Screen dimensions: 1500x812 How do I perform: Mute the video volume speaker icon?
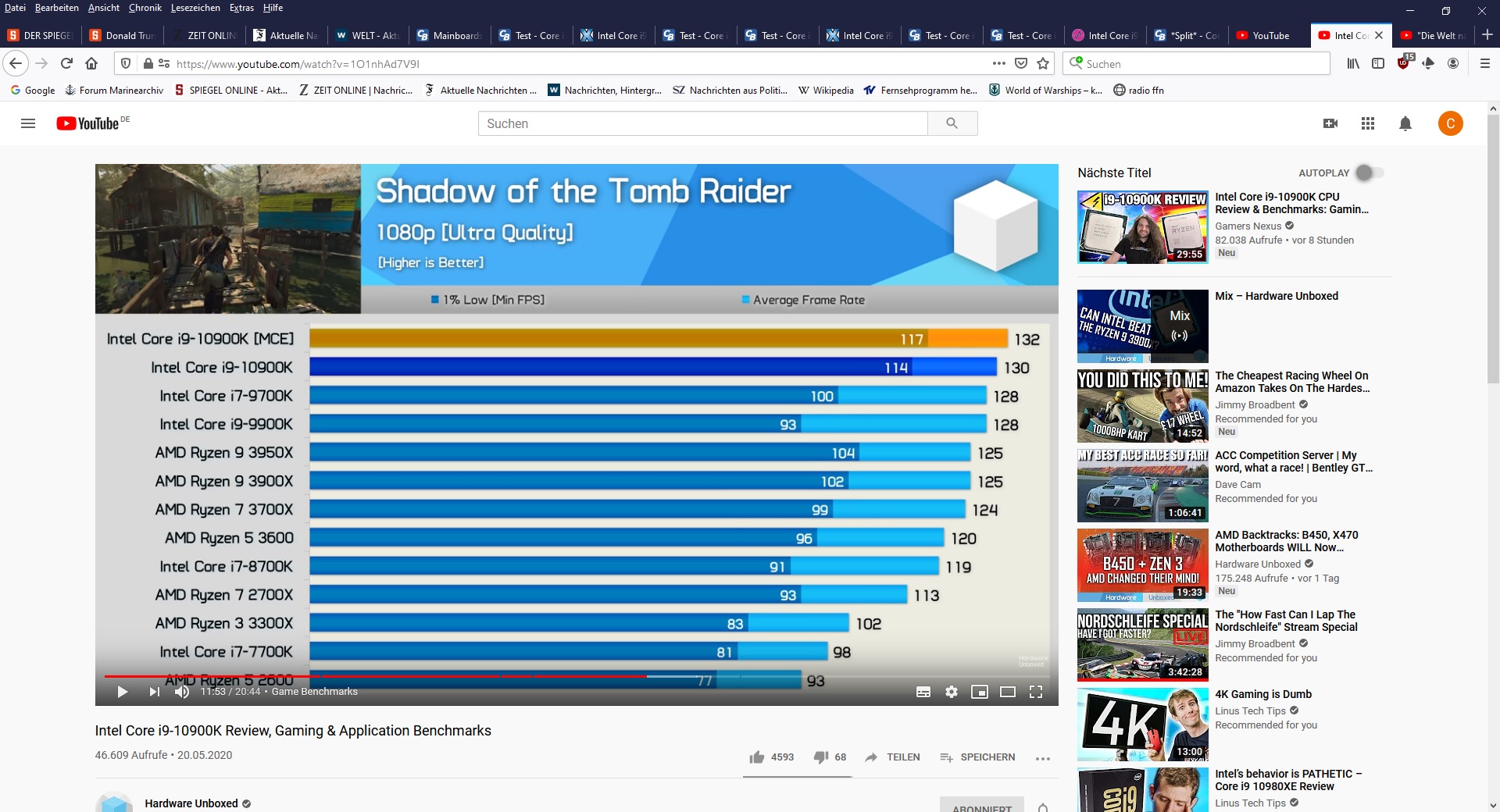(182, 692)
